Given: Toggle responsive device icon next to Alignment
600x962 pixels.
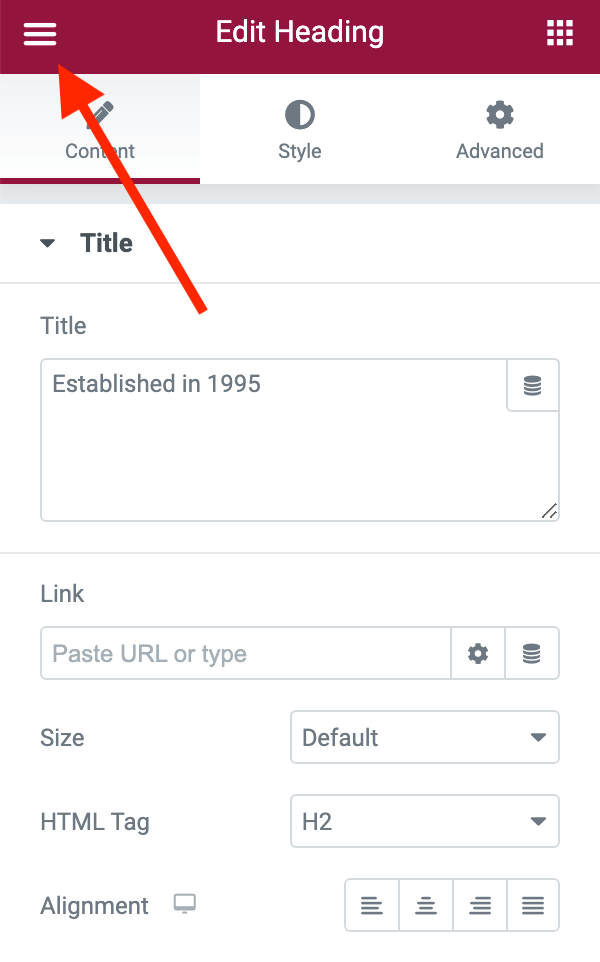Looking at the screenshot, I should point(185,904).
